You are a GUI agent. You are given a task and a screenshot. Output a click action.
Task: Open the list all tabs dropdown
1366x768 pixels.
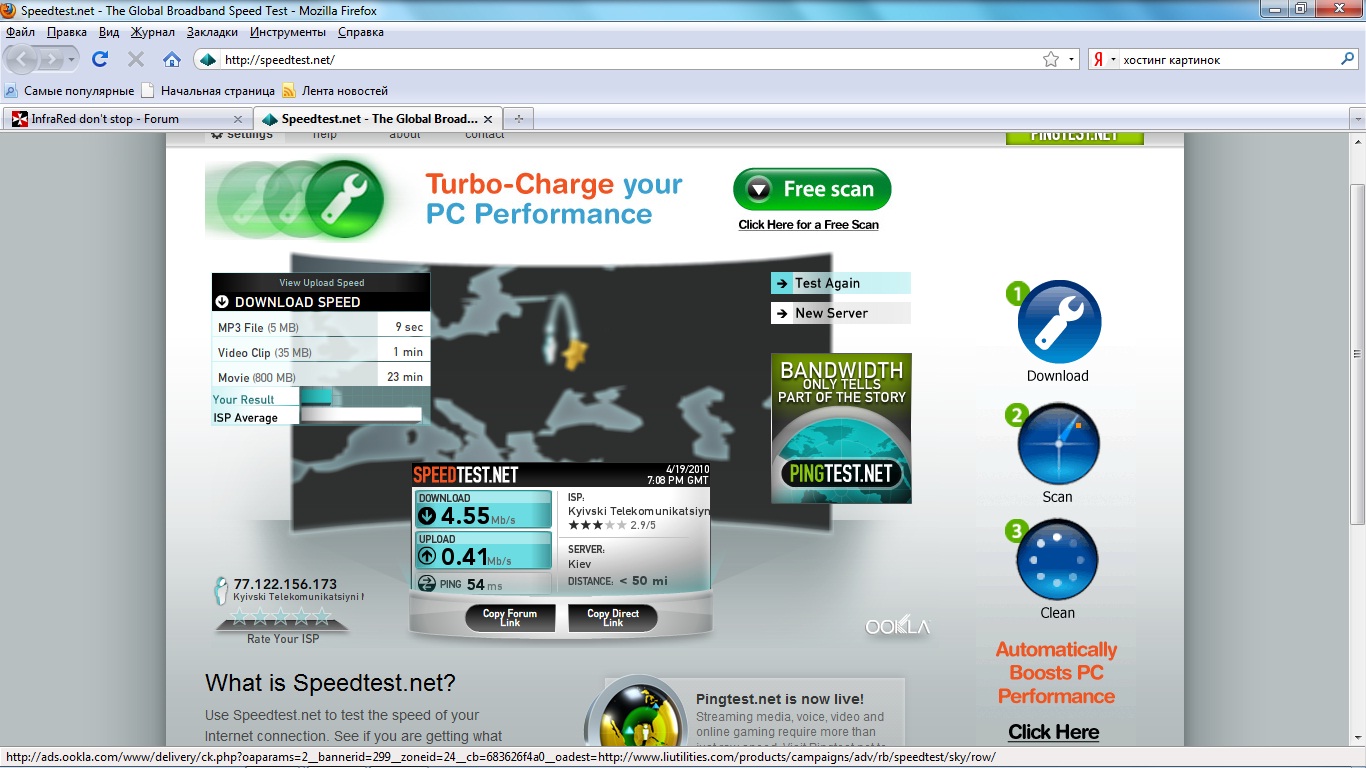(1357, 119)
